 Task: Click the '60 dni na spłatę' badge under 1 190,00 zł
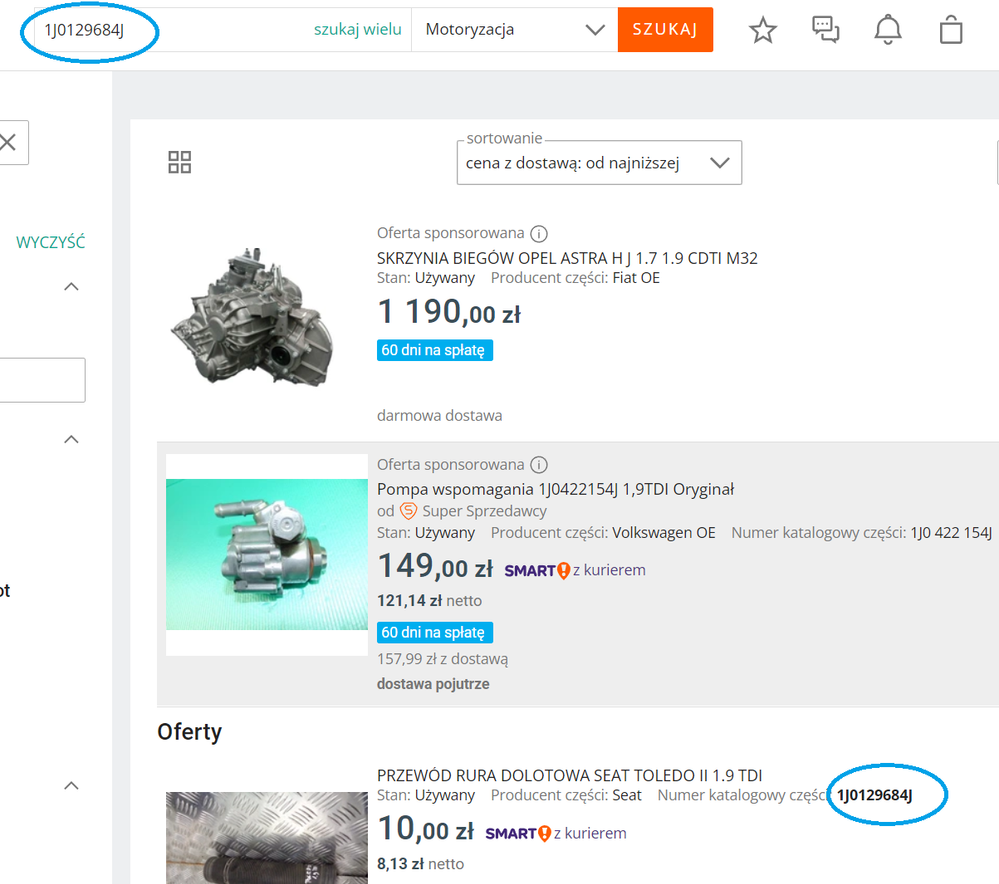(x=435, y=351)
